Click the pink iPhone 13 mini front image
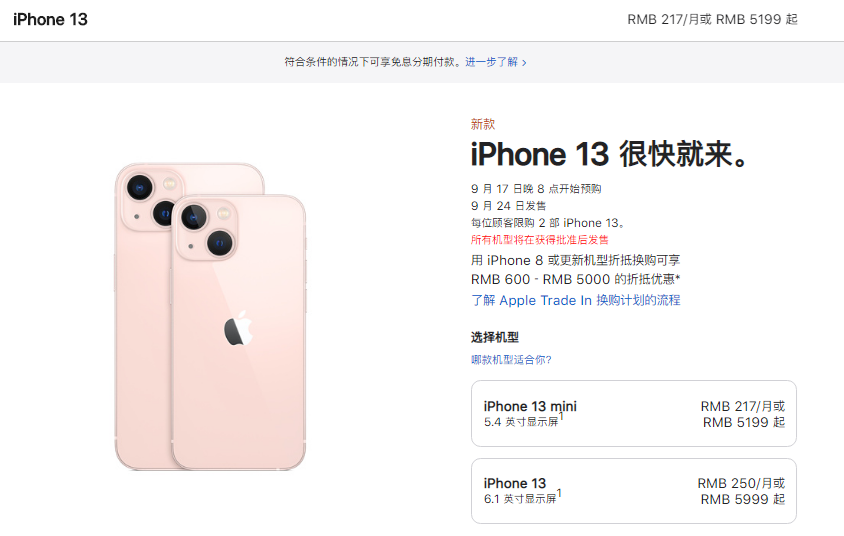 238,333
